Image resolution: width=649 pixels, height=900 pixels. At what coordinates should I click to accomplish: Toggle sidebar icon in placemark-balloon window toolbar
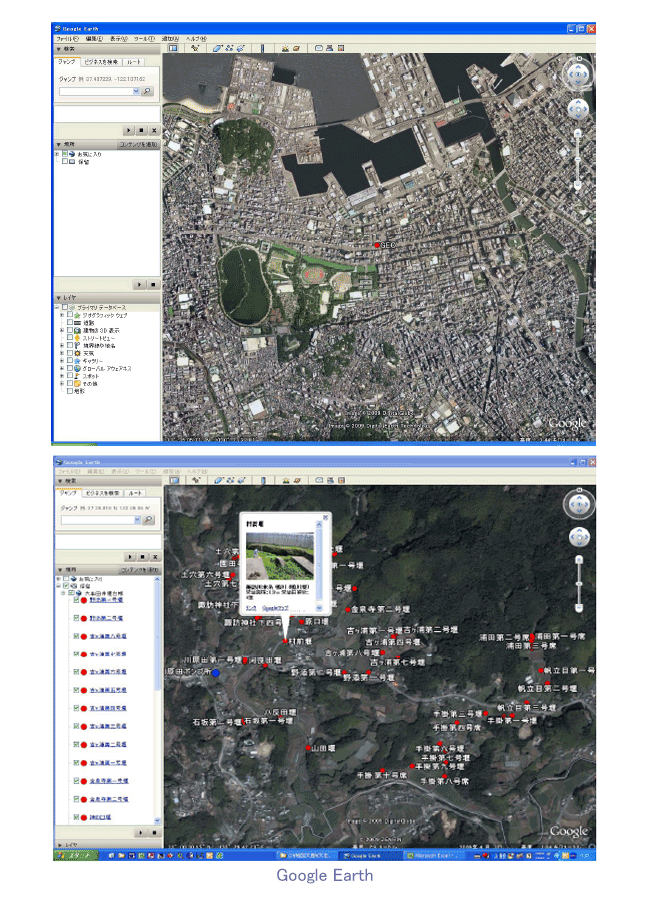174,480
